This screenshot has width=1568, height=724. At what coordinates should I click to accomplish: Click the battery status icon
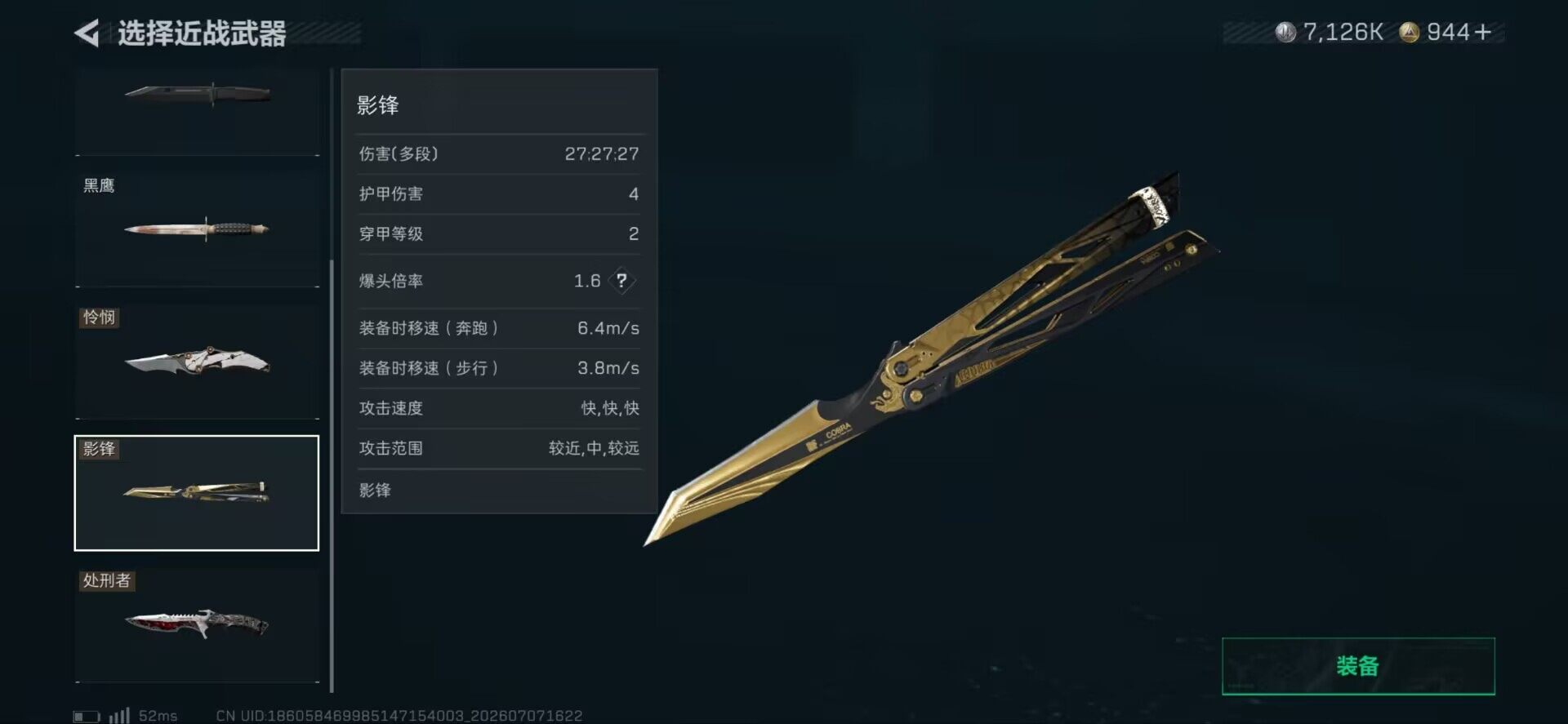87,716
